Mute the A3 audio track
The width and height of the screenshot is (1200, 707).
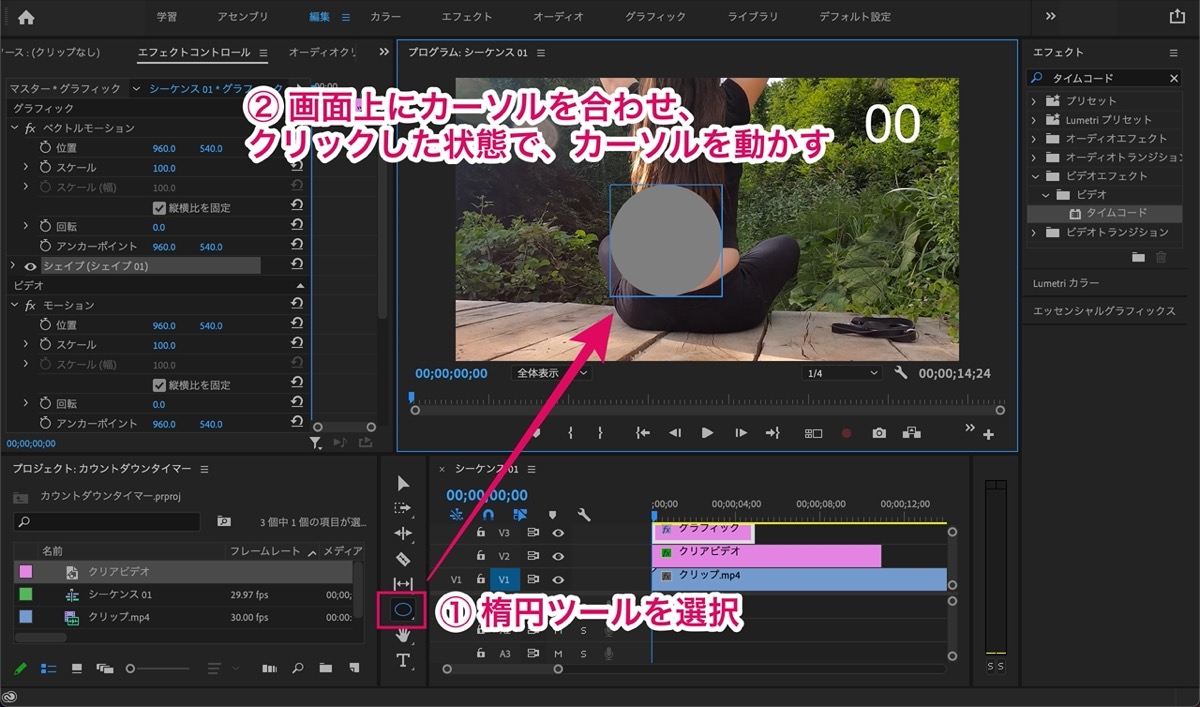click(558, 654)
